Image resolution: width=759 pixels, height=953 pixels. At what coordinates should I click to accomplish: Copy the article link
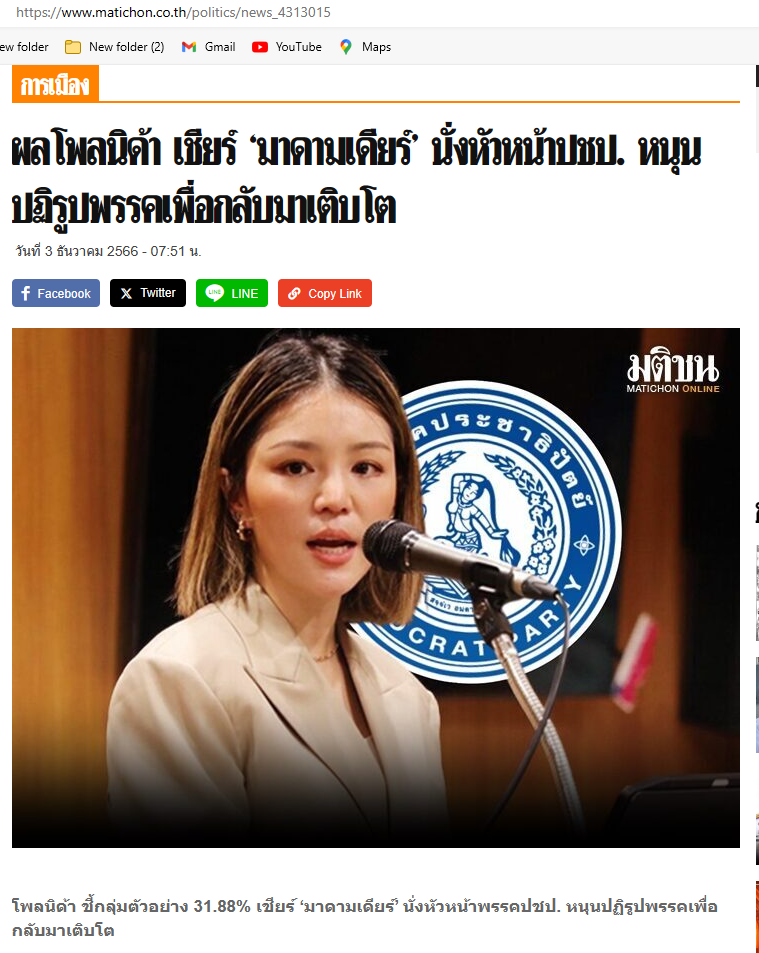tap(325, 293)
